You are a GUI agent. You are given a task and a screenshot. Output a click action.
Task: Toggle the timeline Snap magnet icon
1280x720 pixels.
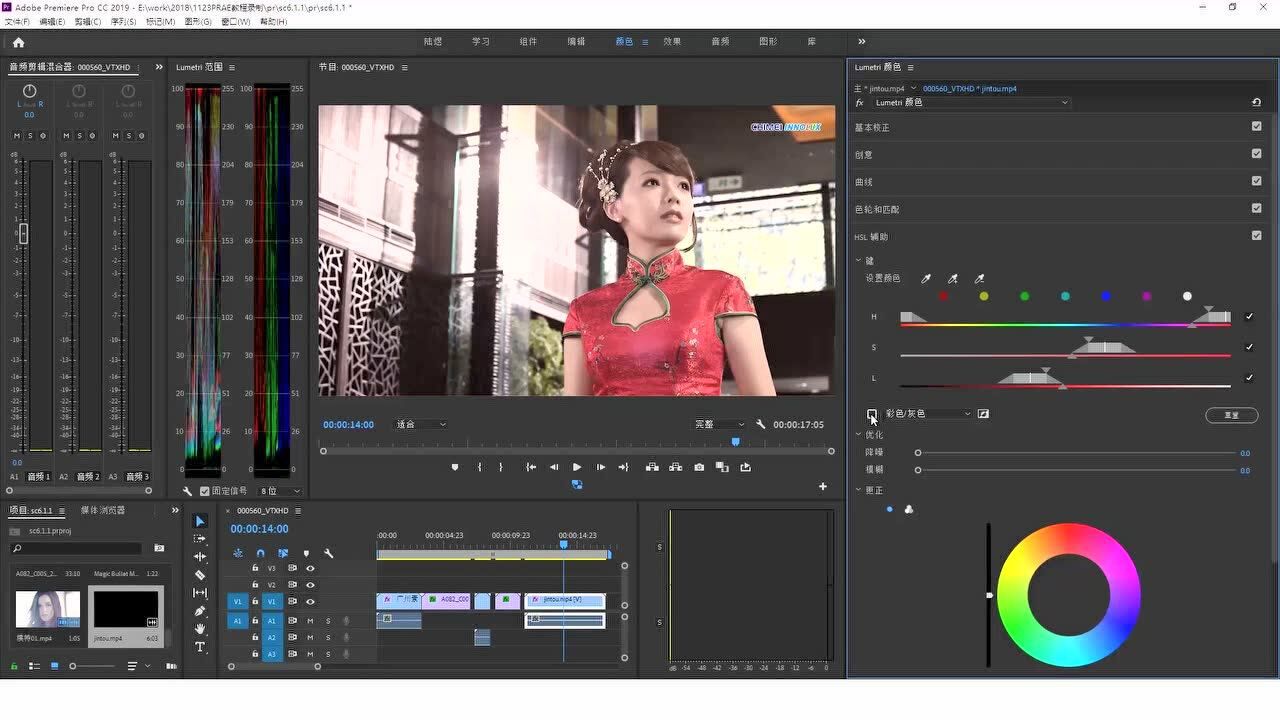tap(260, 553)
